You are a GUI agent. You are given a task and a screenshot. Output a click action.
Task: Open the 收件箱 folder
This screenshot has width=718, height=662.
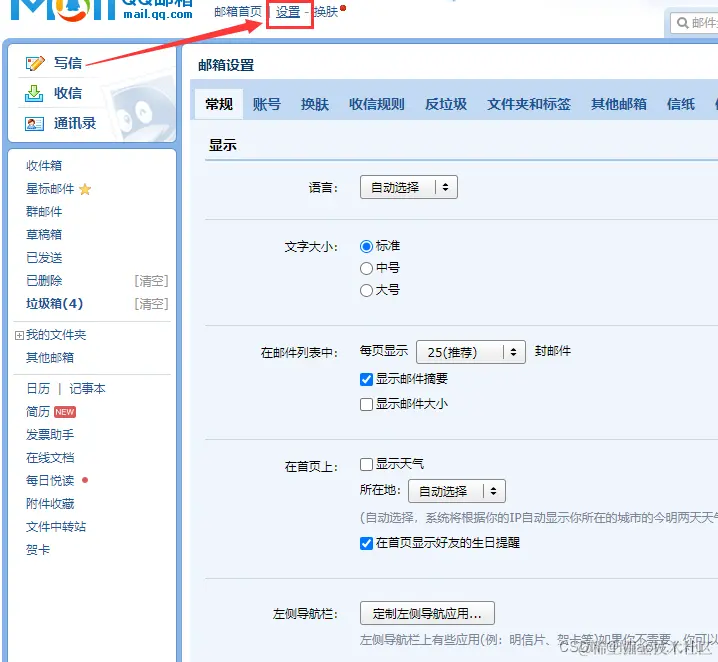[44, 166]
